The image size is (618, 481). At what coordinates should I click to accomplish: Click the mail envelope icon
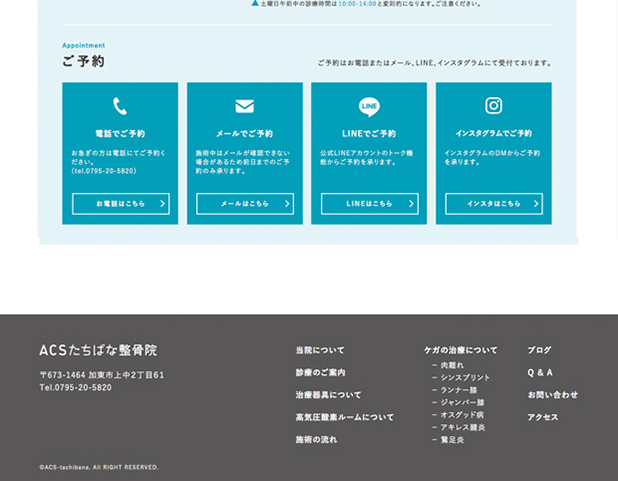(244, 106)
